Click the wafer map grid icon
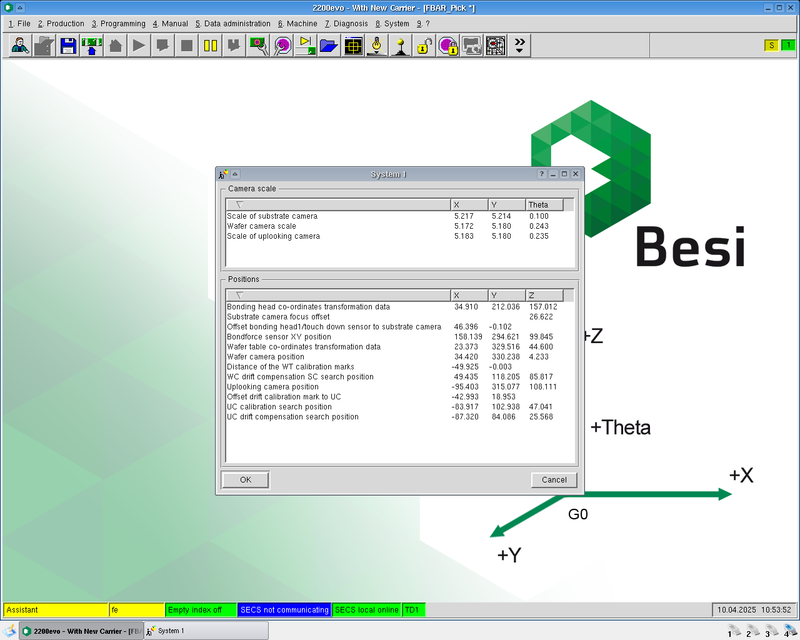The height and width of the screenshot is (640, 800). pyautogui.click(x=495, y=45)
